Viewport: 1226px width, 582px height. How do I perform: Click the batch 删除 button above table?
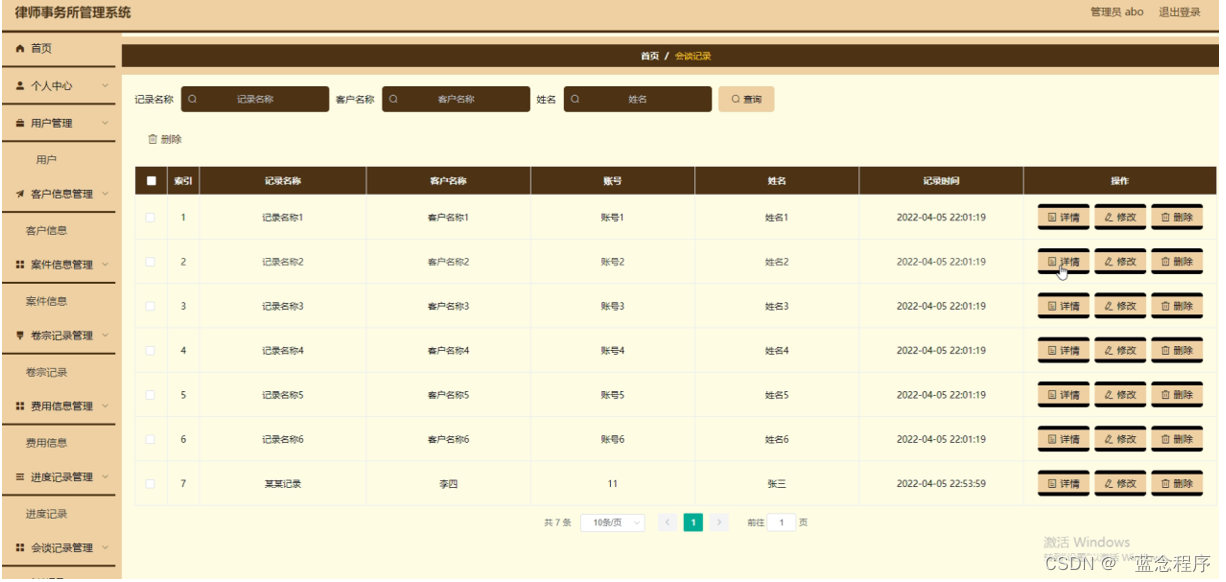165,139
